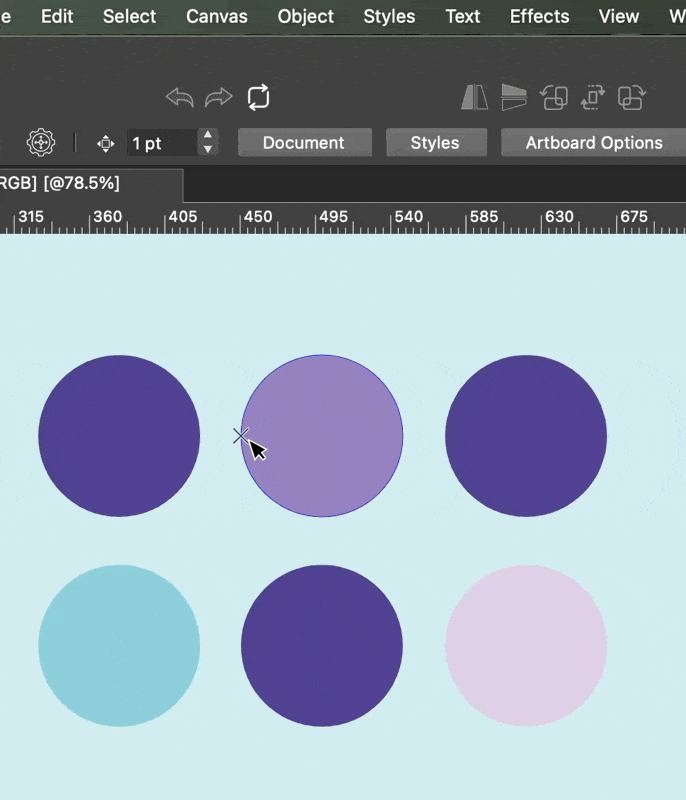
Task: Click the nudge distance arrows icon
Action: pyautogui.click(x=105, y=143)
